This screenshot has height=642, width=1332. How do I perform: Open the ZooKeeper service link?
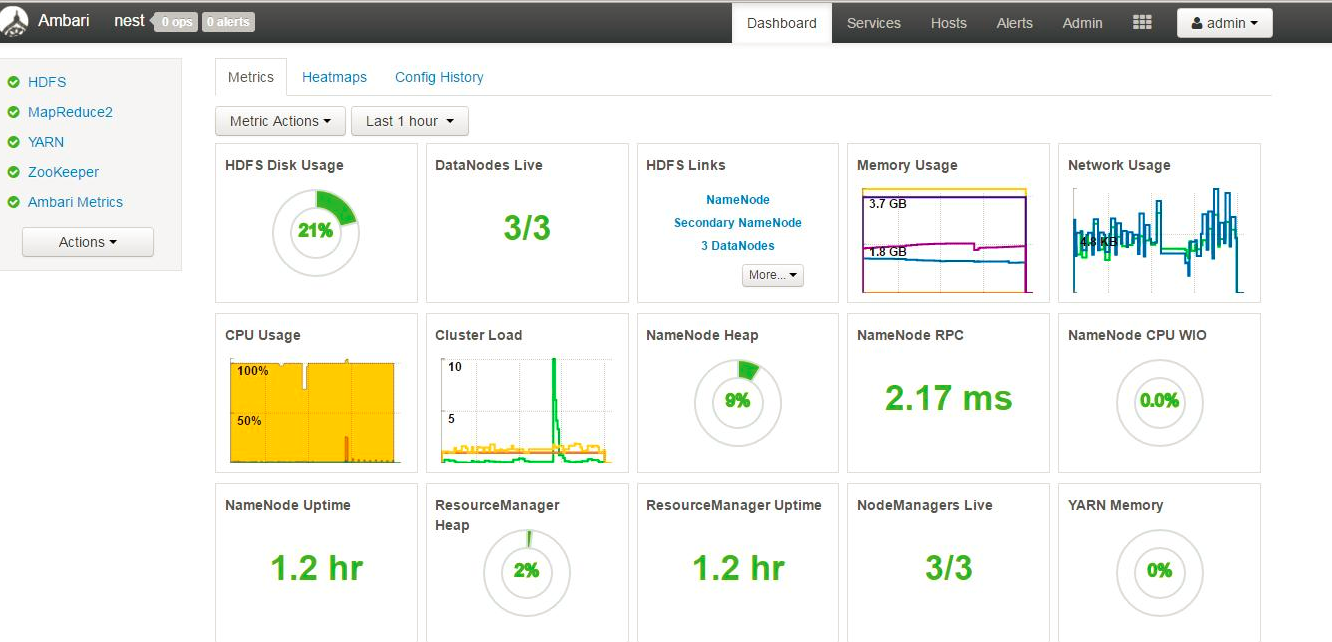tap(63, 172)
